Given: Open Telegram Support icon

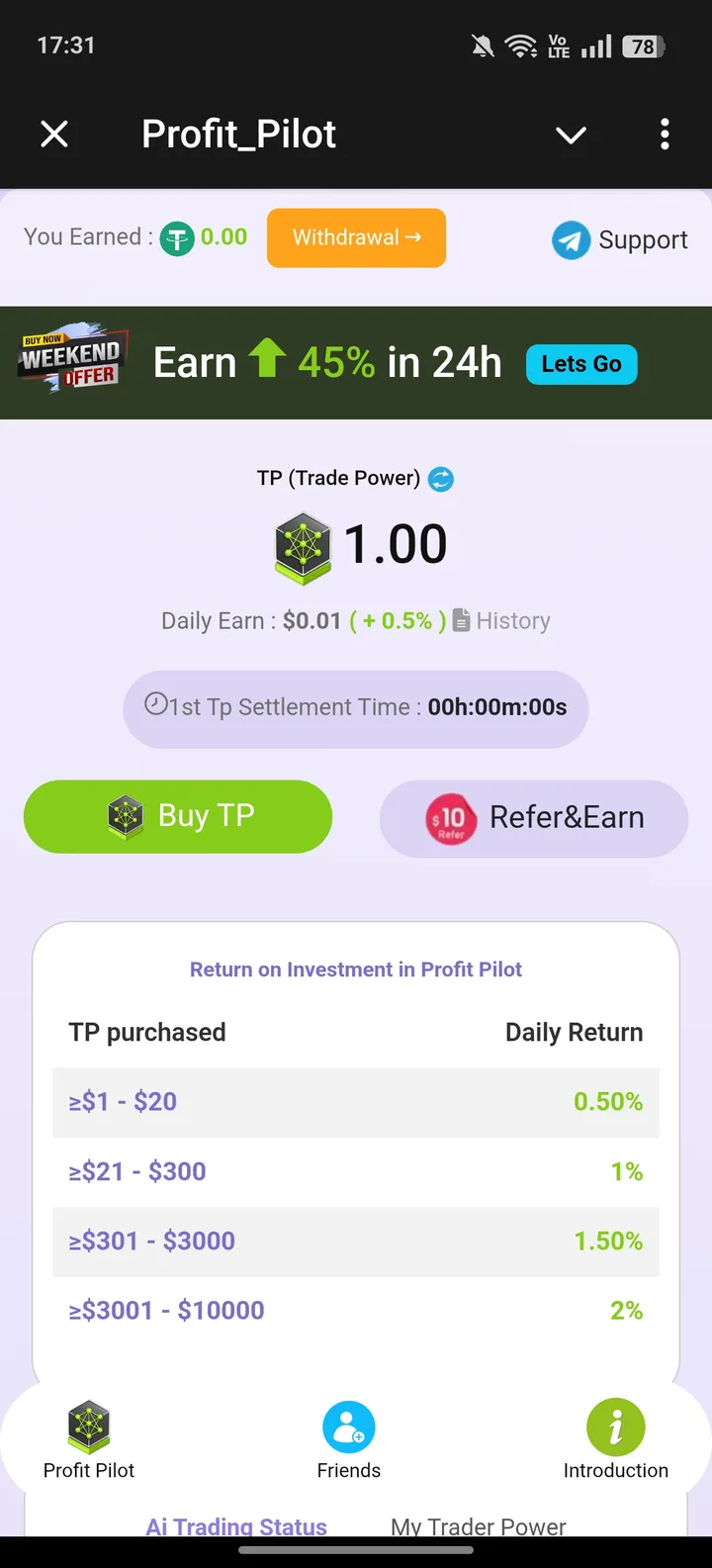Looking at the screenshot, I should [571, 239].
